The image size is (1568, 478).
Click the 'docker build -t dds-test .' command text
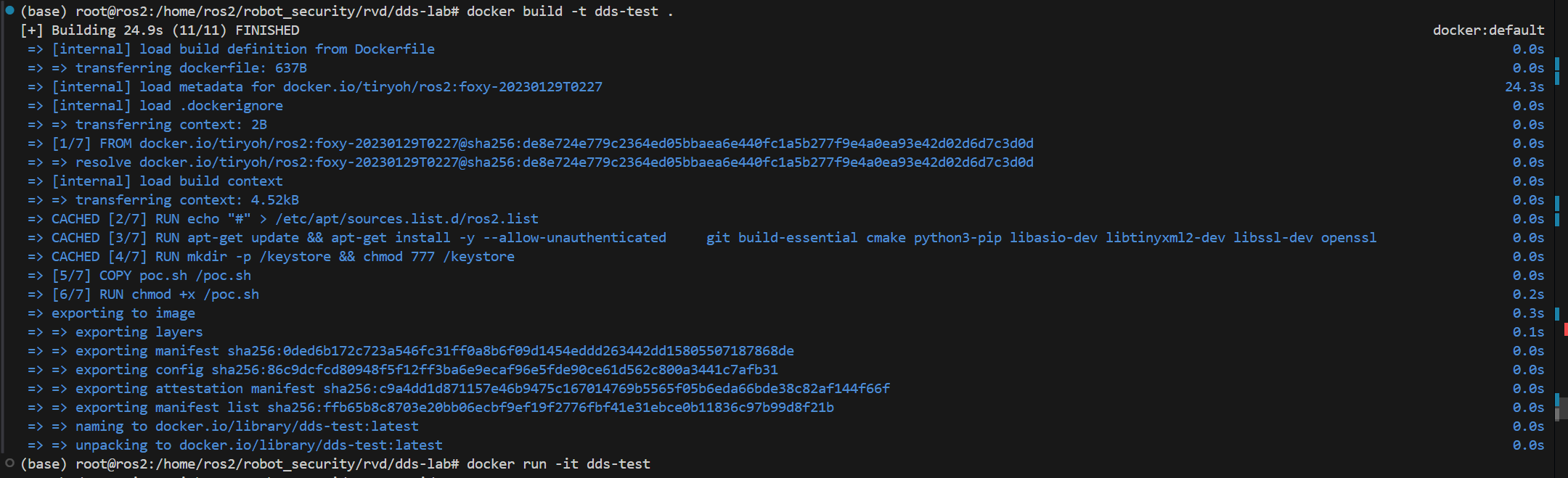pos(570,12)
